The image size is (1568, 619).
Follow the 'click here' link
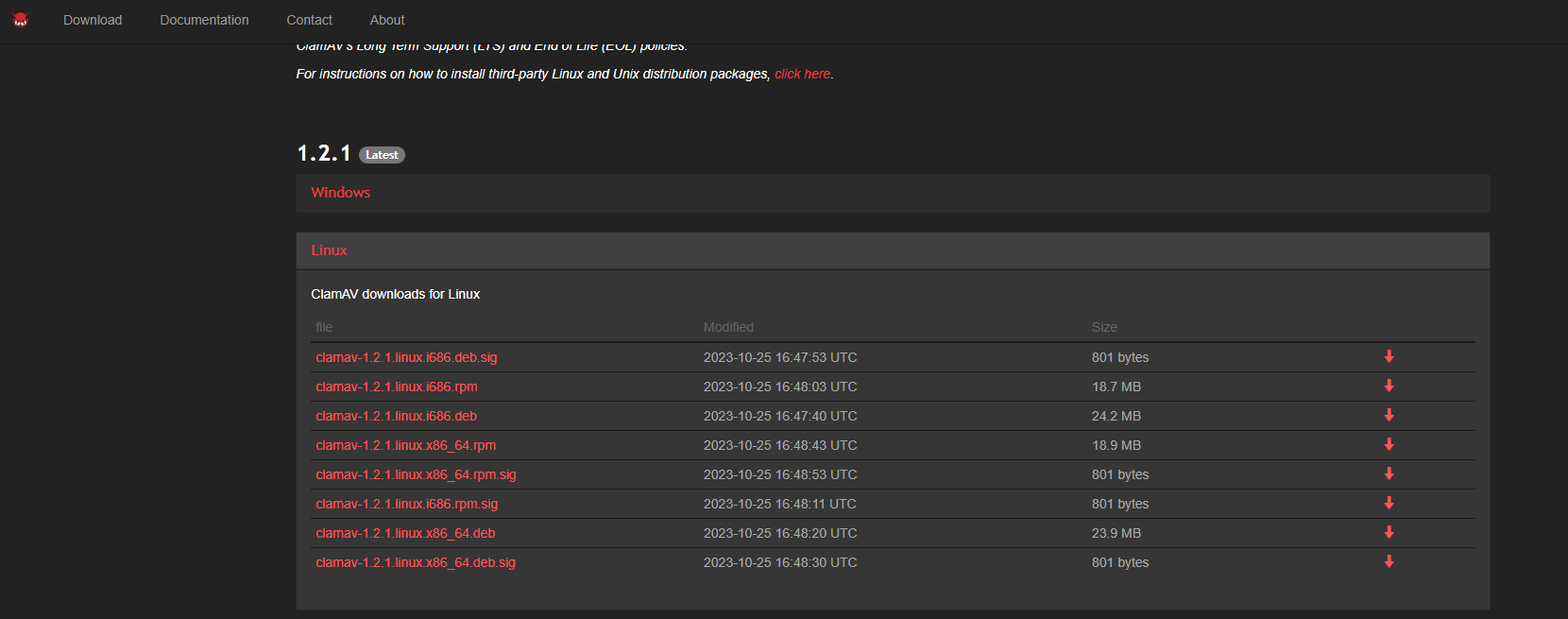803,74
